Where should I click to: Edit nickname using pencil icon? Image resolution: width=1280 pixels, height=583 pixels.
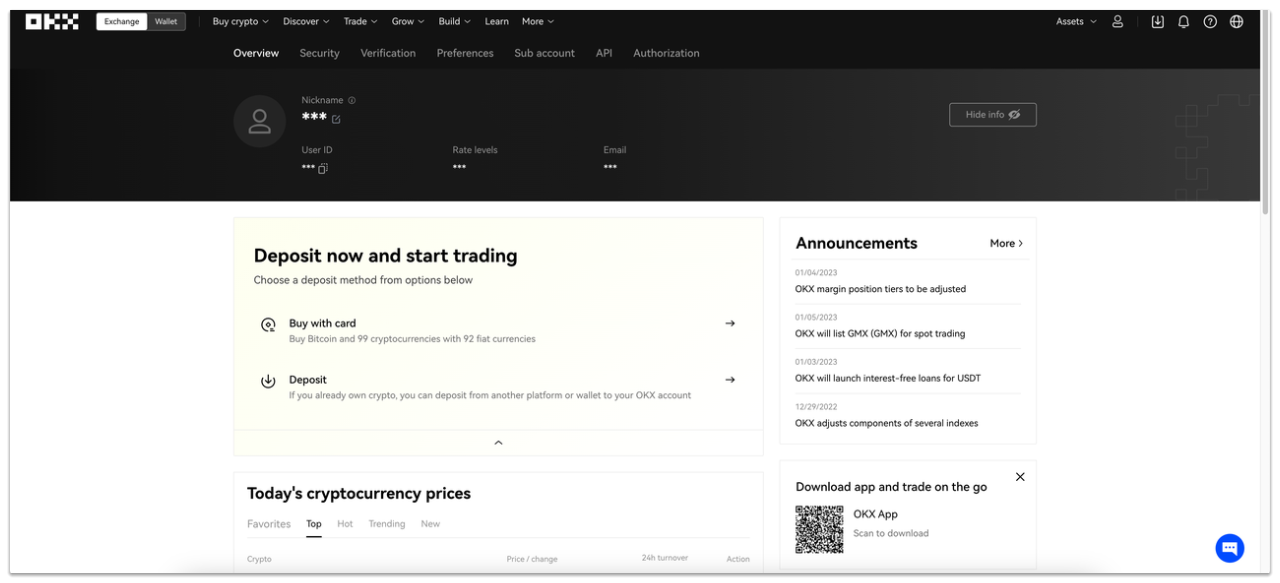(x=336, y=119)
